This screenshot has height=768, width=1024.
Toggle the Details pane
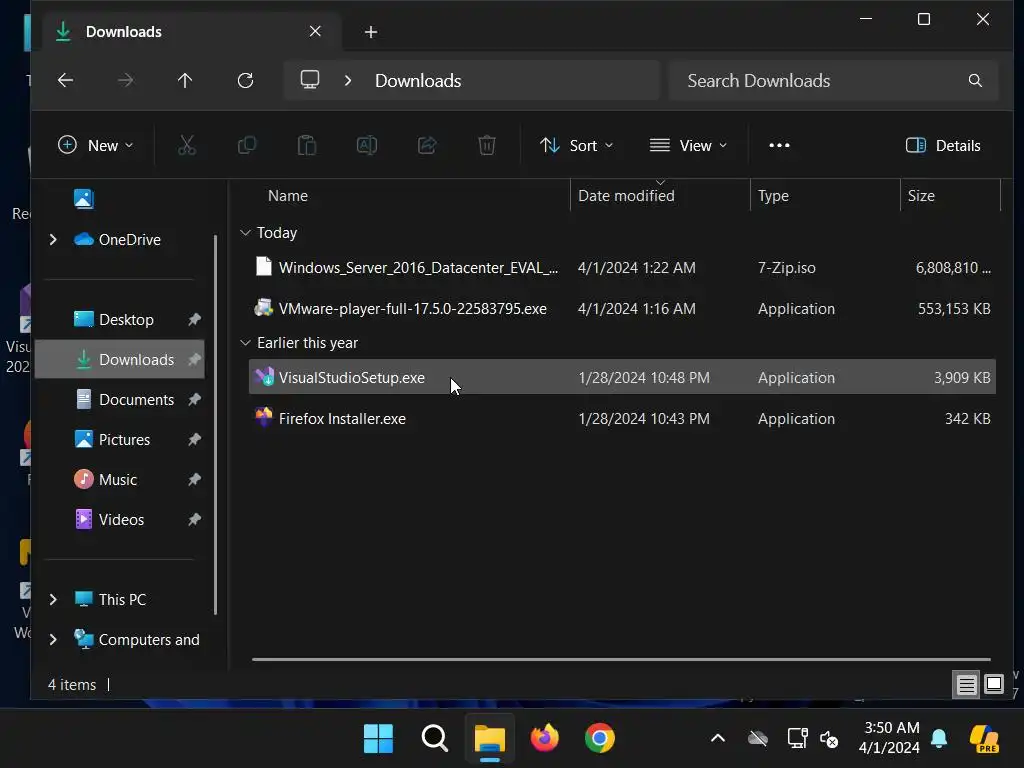(x=943, y=145)
